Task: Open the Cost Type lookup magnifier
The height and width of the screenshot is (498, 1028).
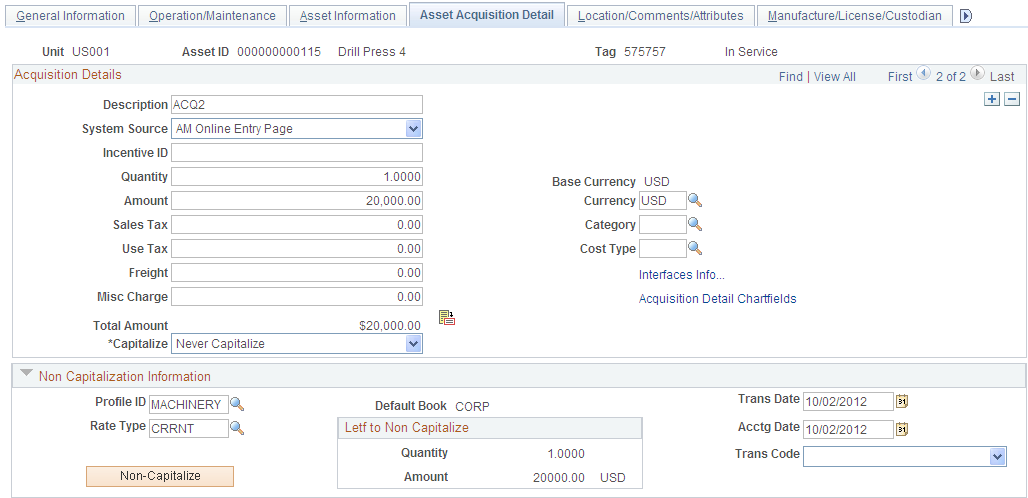Action: tap(695, 248)
